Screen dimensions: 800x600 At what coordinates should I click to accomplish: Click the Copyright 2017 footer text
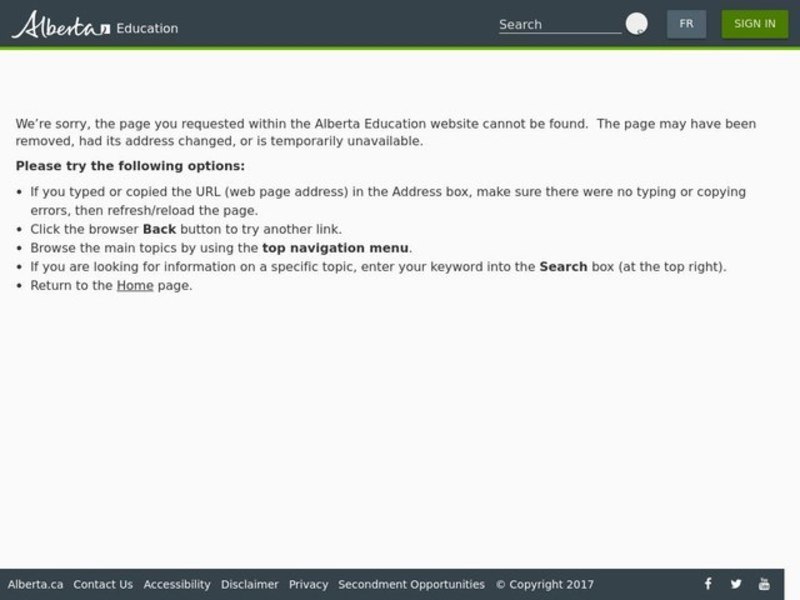(x=545, y=585)
